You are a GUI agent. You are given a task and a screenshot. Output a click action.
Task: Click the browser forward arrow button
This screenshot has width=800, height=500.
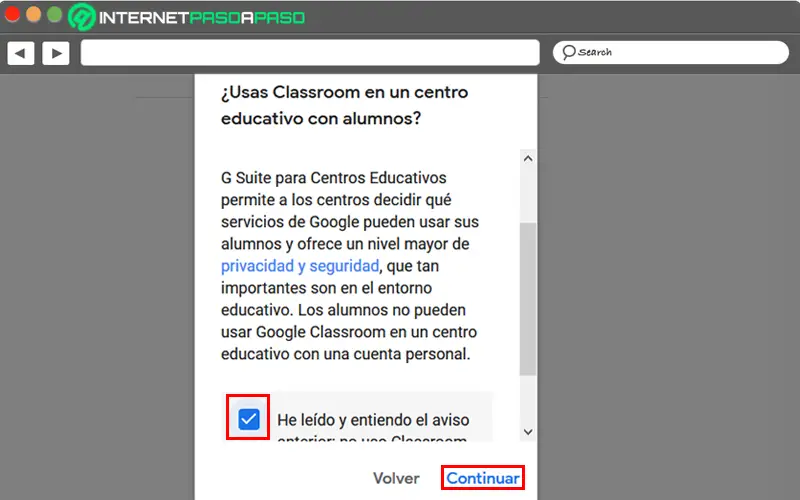click(56, 53)
